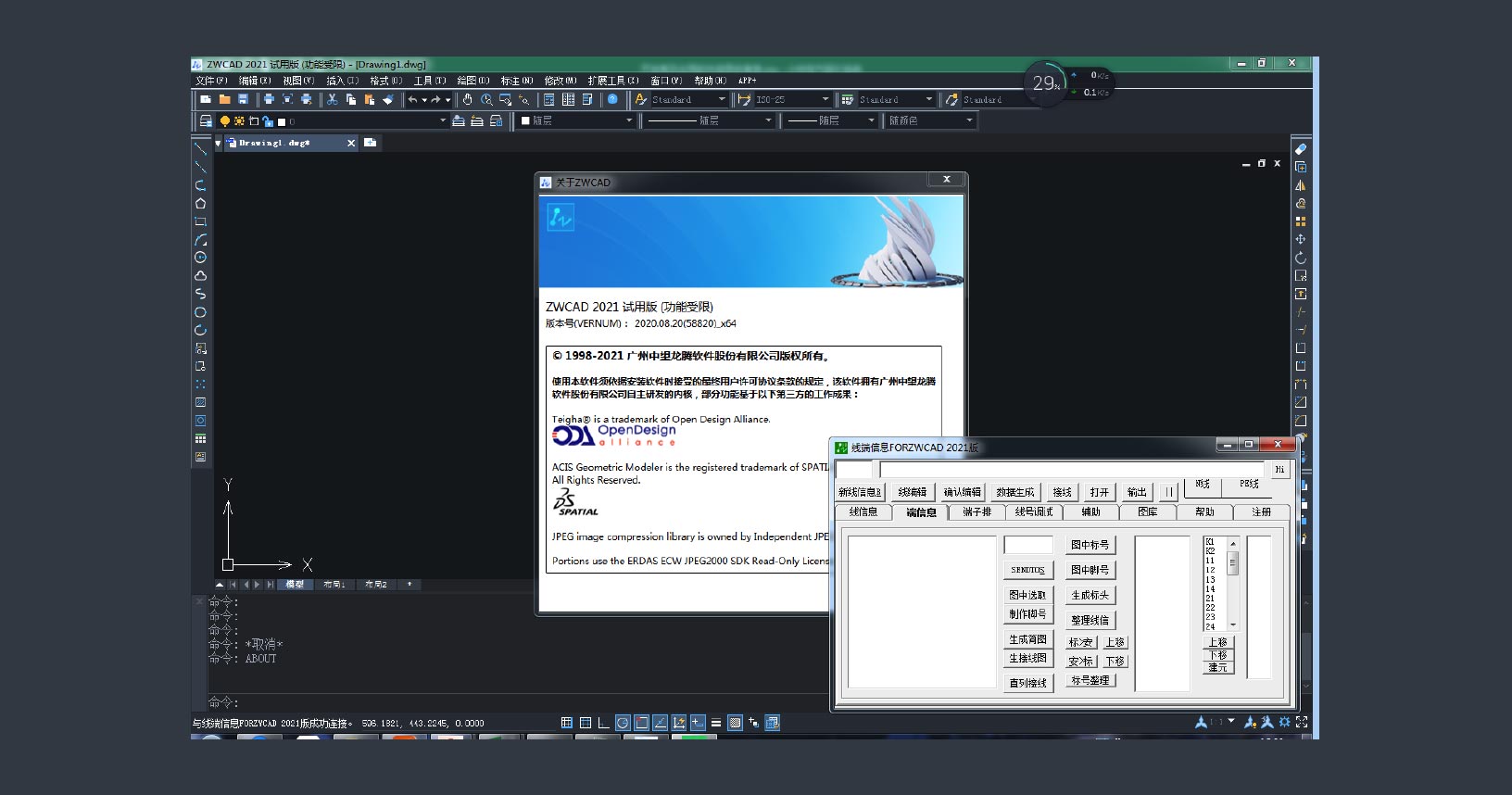This screenshot has height=795, width=1512.
Task: Select the Line tool in left toolbar
Action: (x=200, y=149)
